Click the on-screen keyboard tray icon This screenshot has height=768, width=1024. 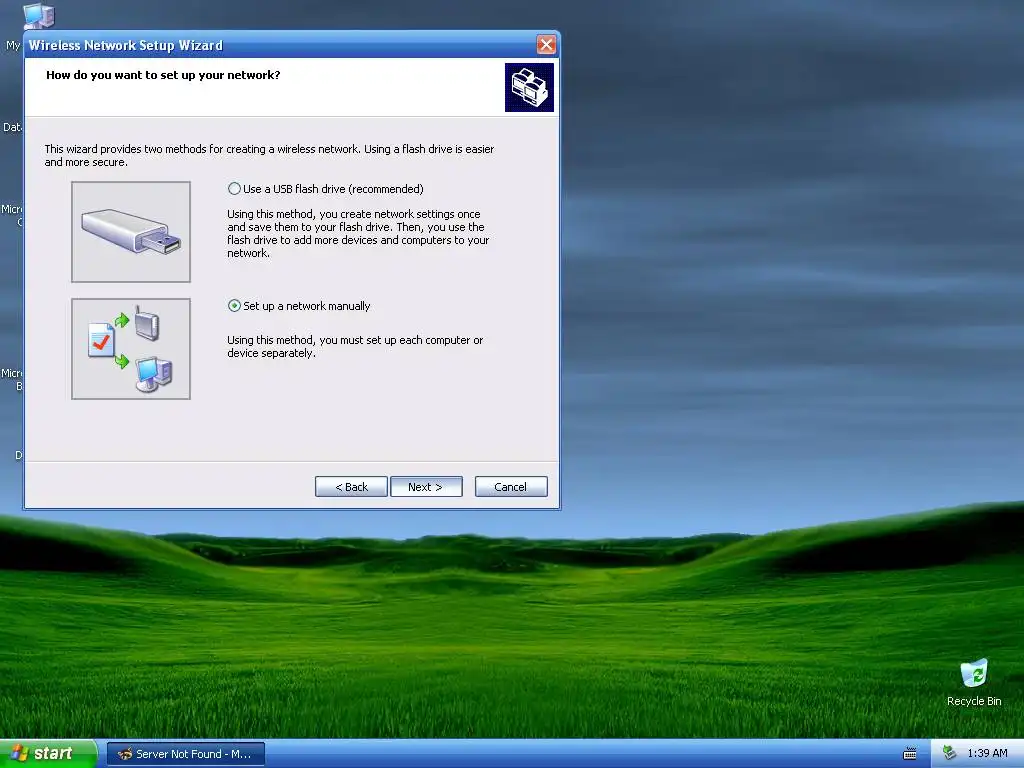[909, 754]
